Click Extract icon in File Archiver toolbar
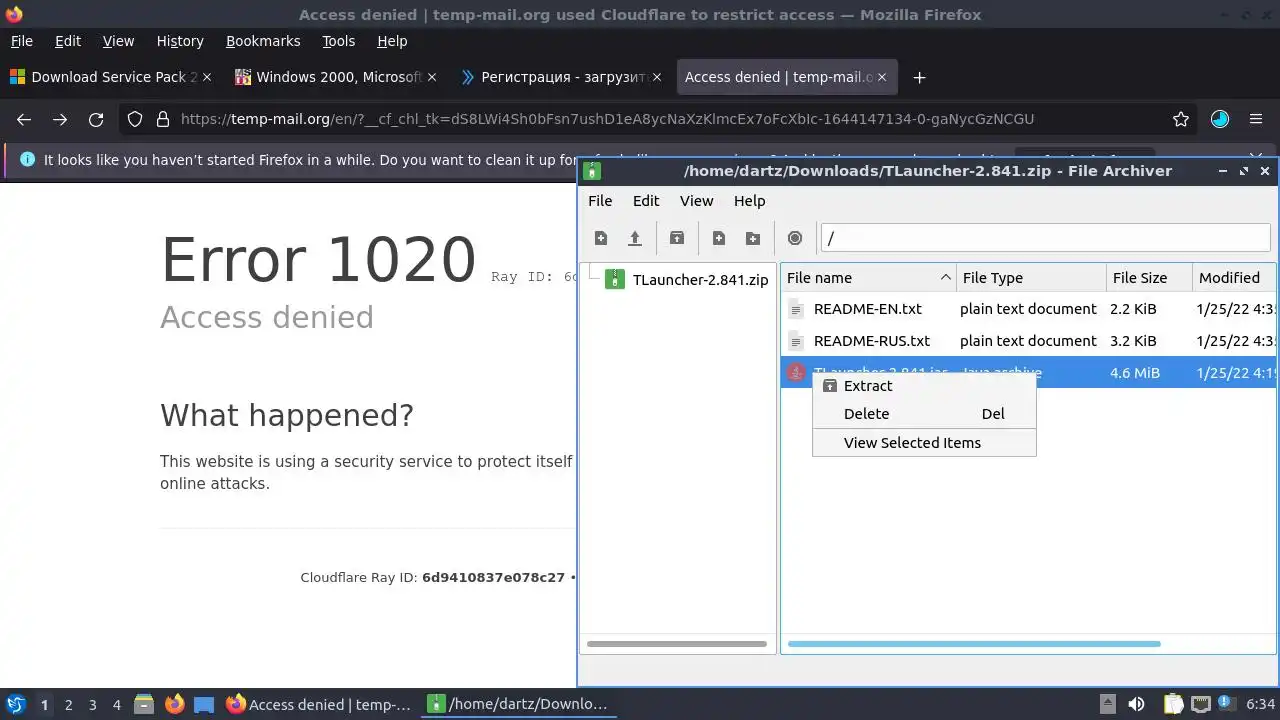The image size is (1280, 720). point(677,238)
